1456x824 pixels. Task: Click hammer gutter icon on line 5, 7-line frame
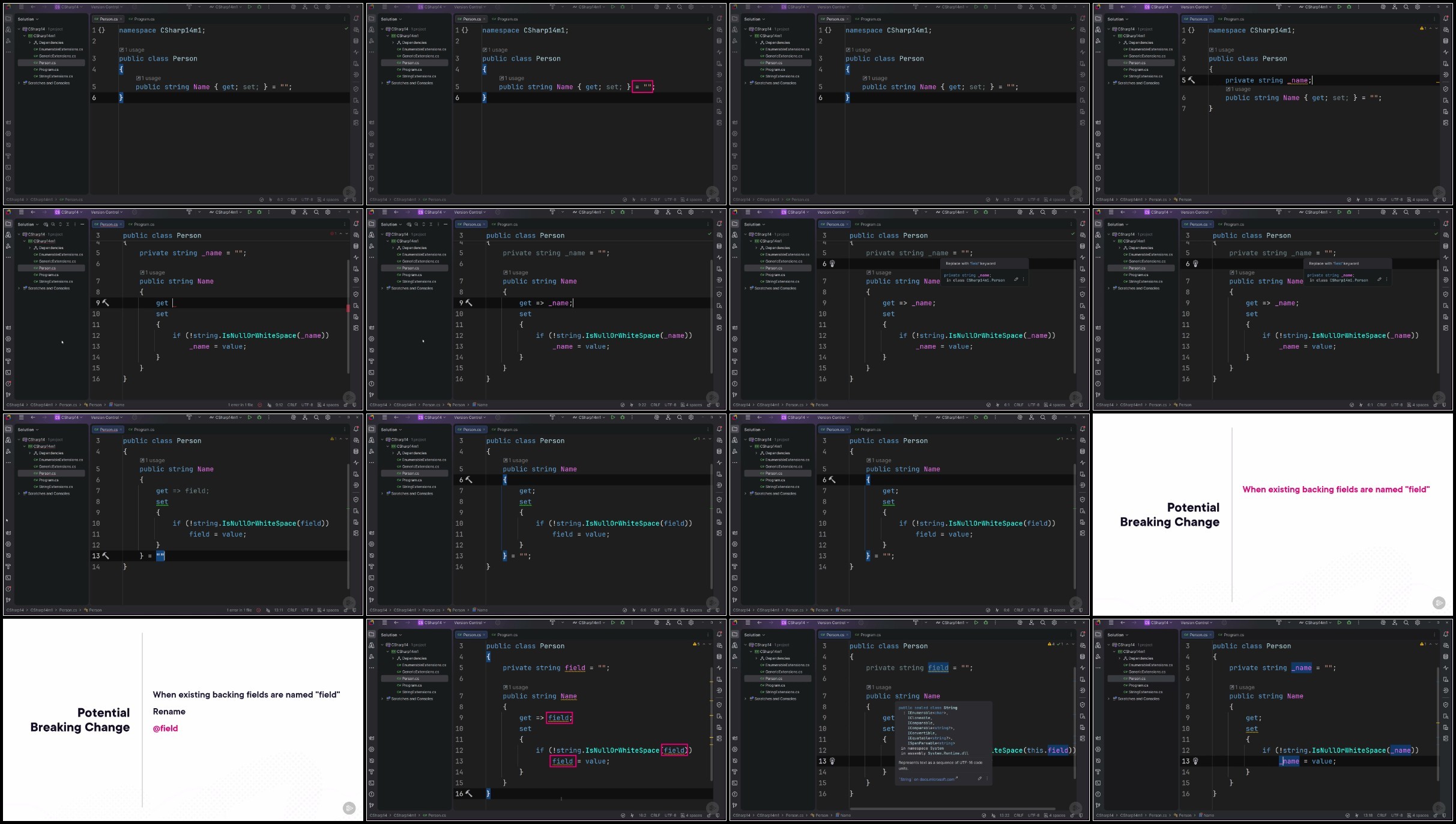tap(1192, 80)
